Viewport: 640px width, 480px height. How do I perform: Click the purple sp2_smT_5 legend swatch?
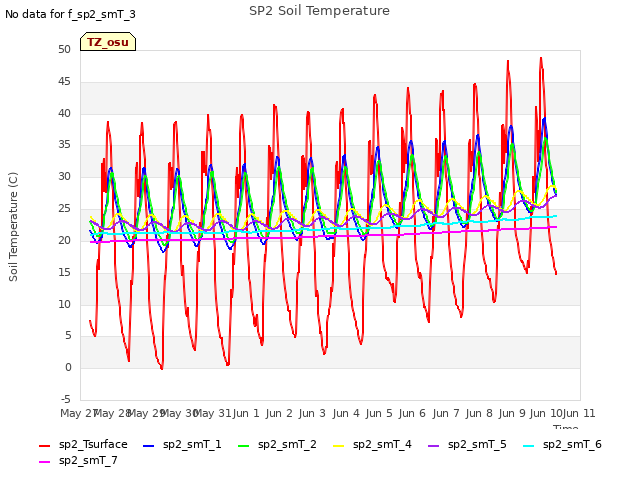433,446
